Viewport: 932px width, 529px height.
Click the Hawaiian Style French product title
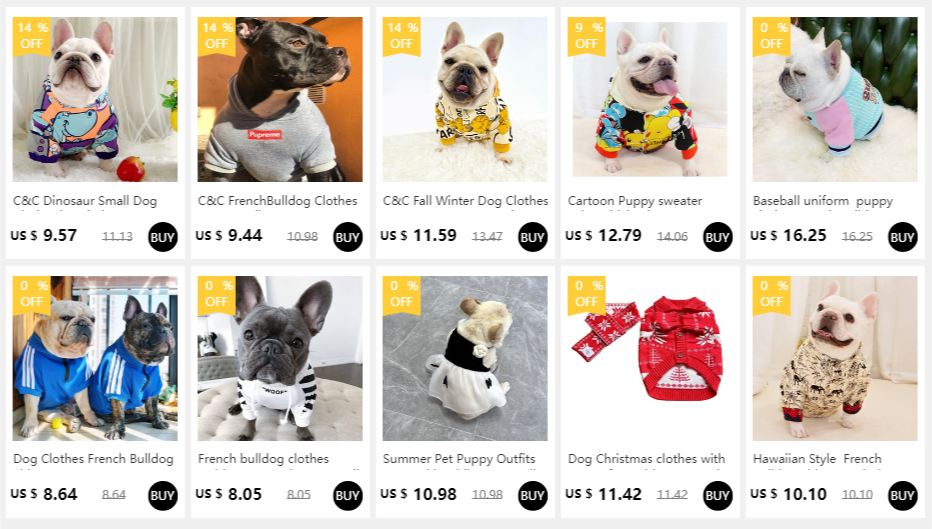[817, 459]
